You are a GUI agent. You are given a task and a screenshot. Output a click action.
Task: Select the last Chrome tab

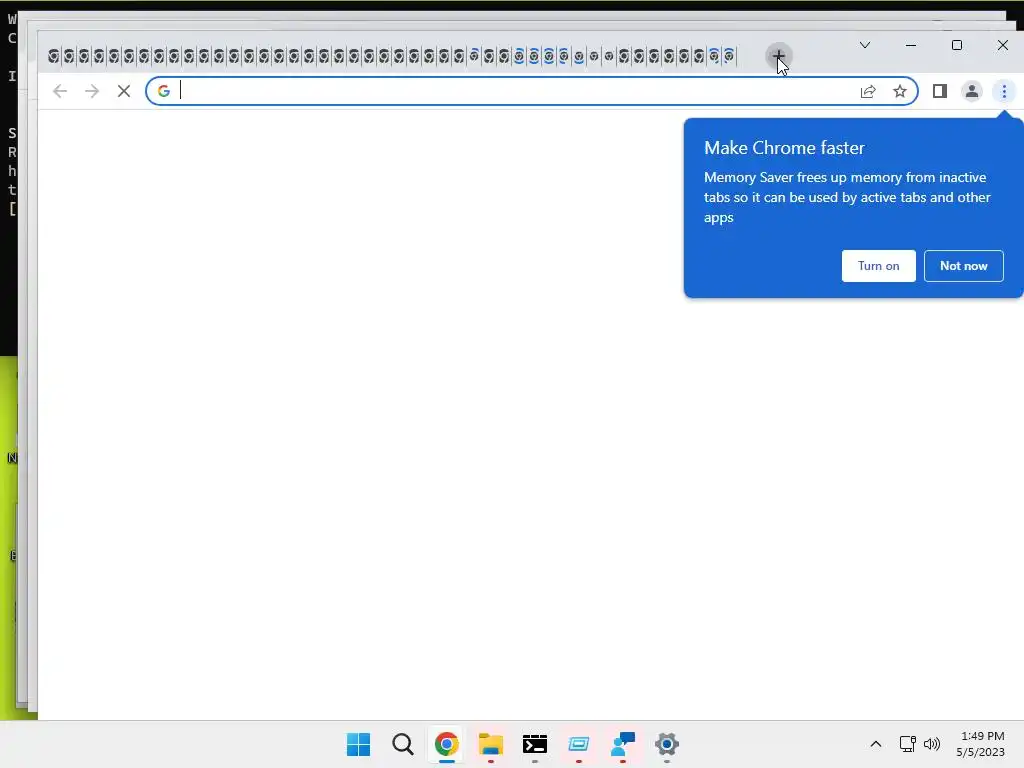point(729,57)
